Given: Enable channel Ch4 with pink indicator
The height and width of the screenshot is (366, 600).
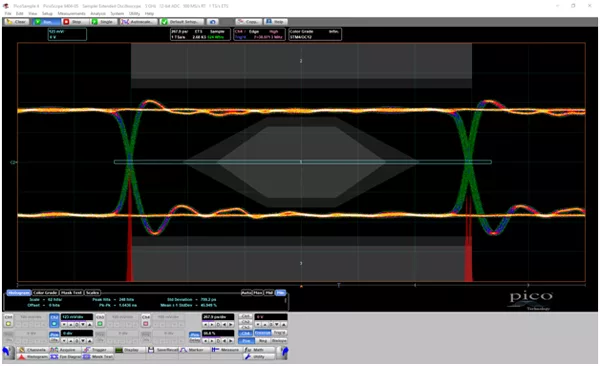Looking at the screenshot, I should pyautogui.click(x=145, y=320).
